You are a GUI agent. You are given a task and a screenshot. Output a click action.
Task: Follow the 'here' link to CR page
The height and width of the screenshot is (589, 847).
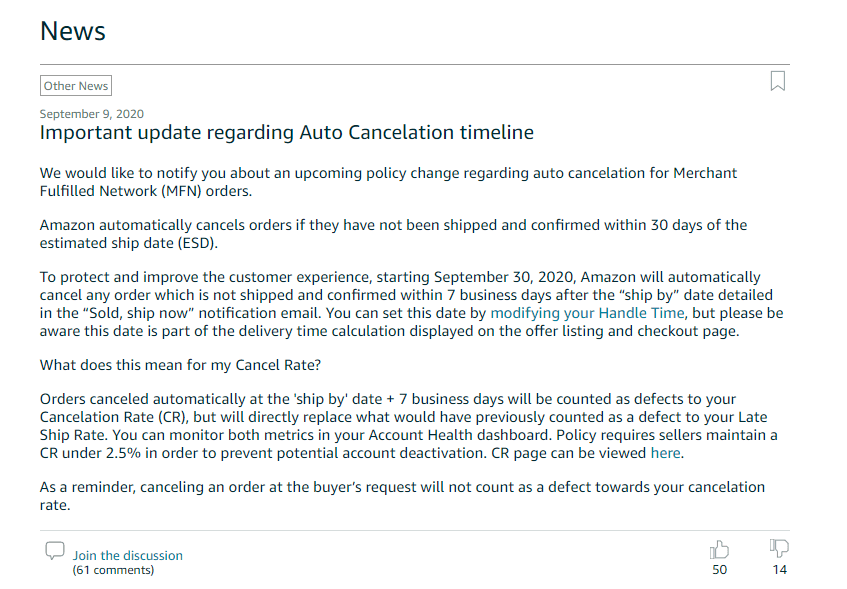click(665, 453)
